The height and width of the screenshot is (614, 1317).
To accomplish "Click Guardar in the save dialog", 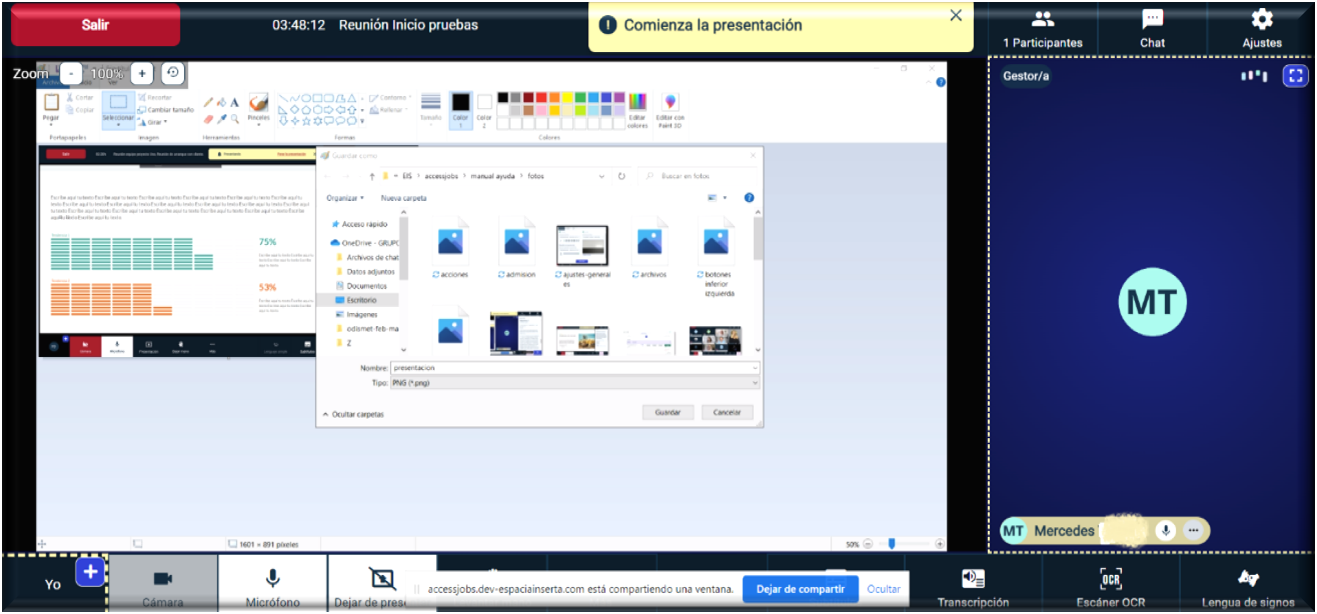I will [x=668, y=412].
